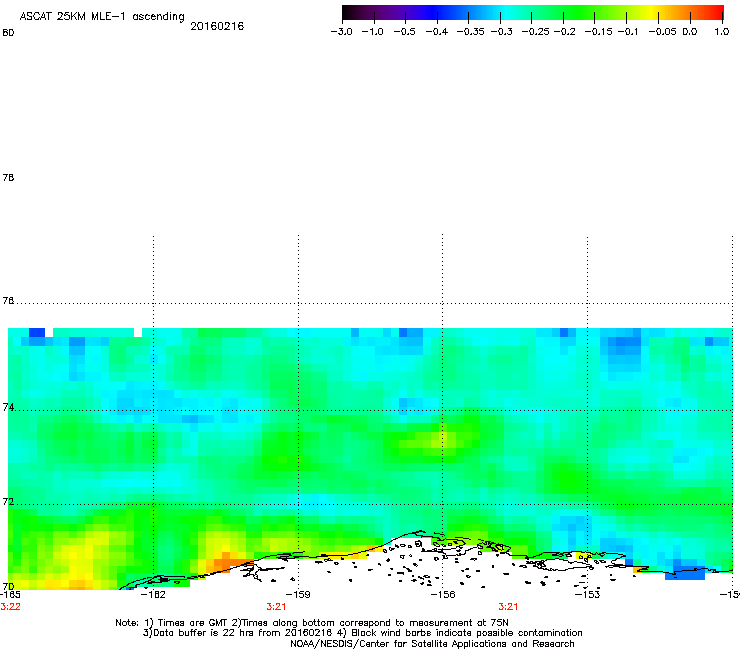Click the '-3.0' color scale label
This screenshot has width=740, height=650.
point(342,32)
